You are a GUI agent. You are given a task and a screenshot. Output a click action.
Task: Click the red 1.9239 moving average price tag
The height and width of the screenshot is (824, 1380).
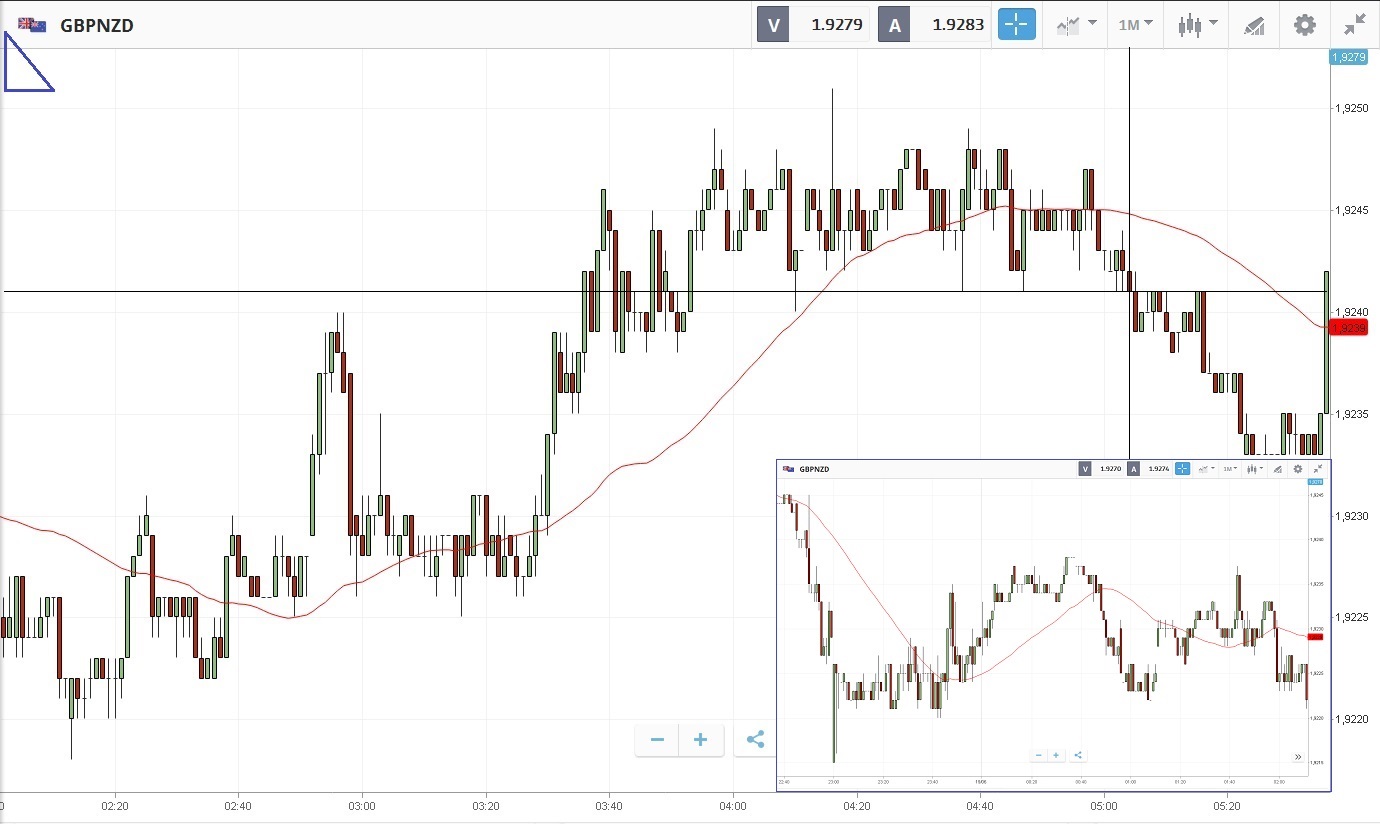[x=1349, y=327]
